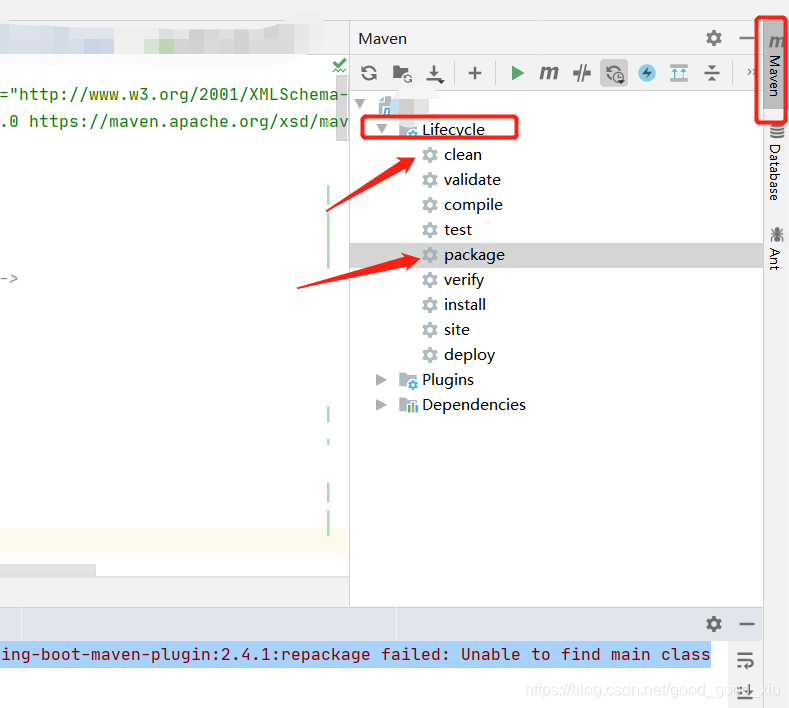
Task: Minimize the bottom output panel
Action: (747, 624)
